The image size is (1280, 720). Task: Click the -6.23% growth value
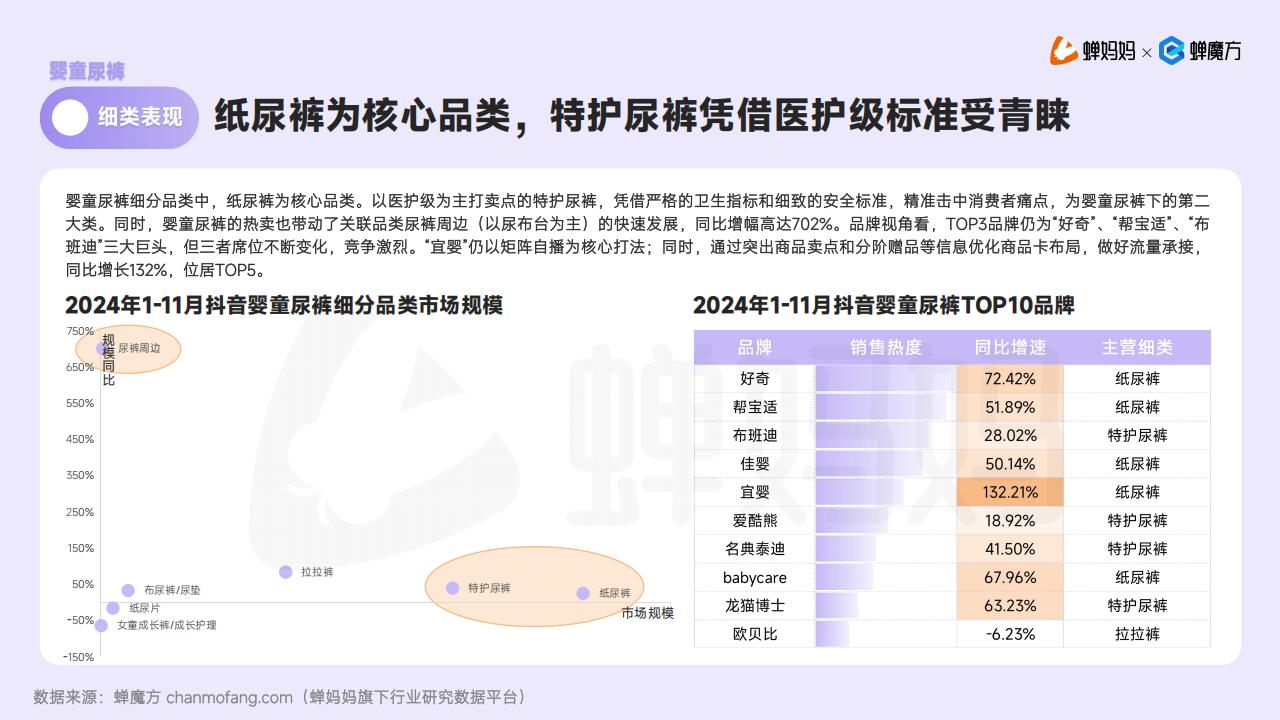click(1010, 634)
